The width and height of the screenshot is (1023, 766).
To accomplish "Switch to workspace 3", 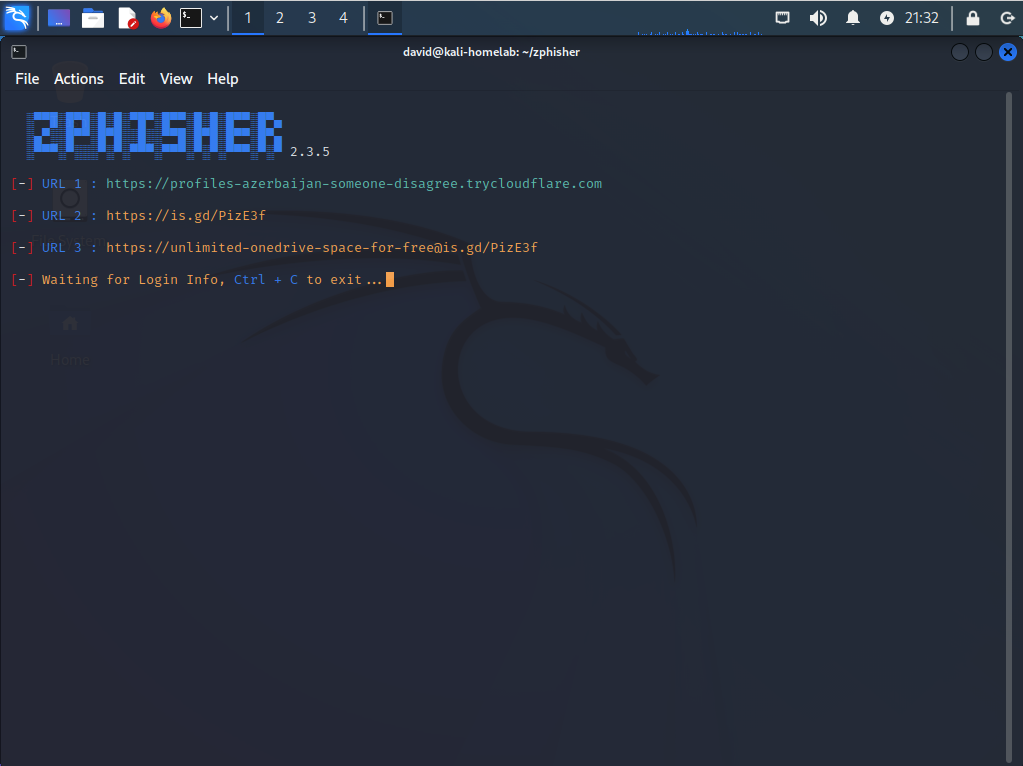I will (x=312, y=18).
